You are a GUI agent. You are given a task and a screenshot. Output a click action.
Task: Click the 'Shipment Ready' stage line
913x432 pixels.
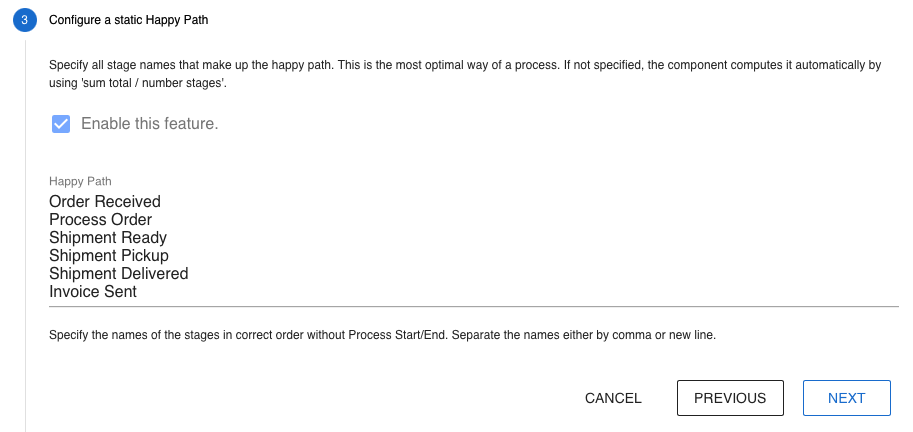(108, 238)
